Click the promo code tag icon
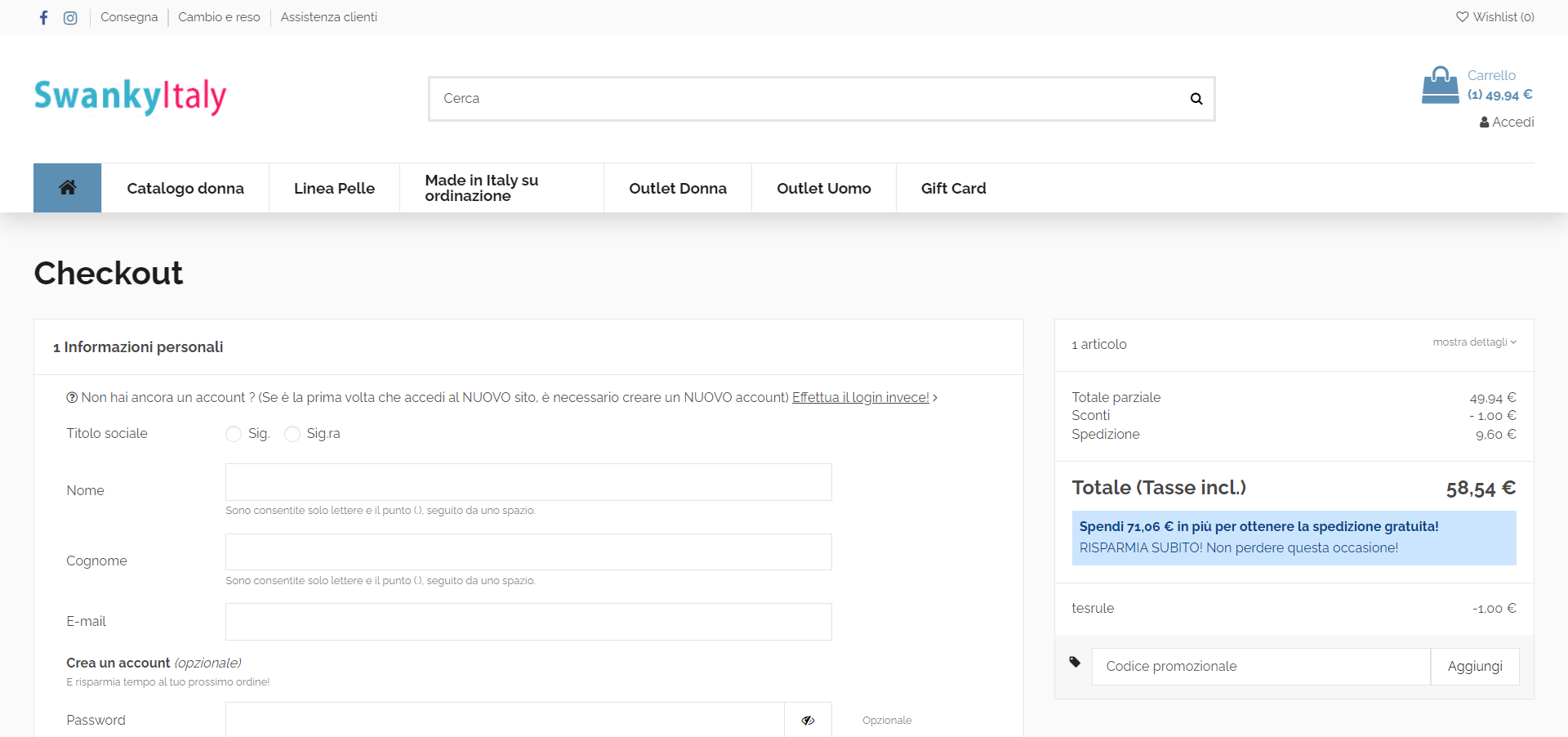 [x=1075, y=662]
